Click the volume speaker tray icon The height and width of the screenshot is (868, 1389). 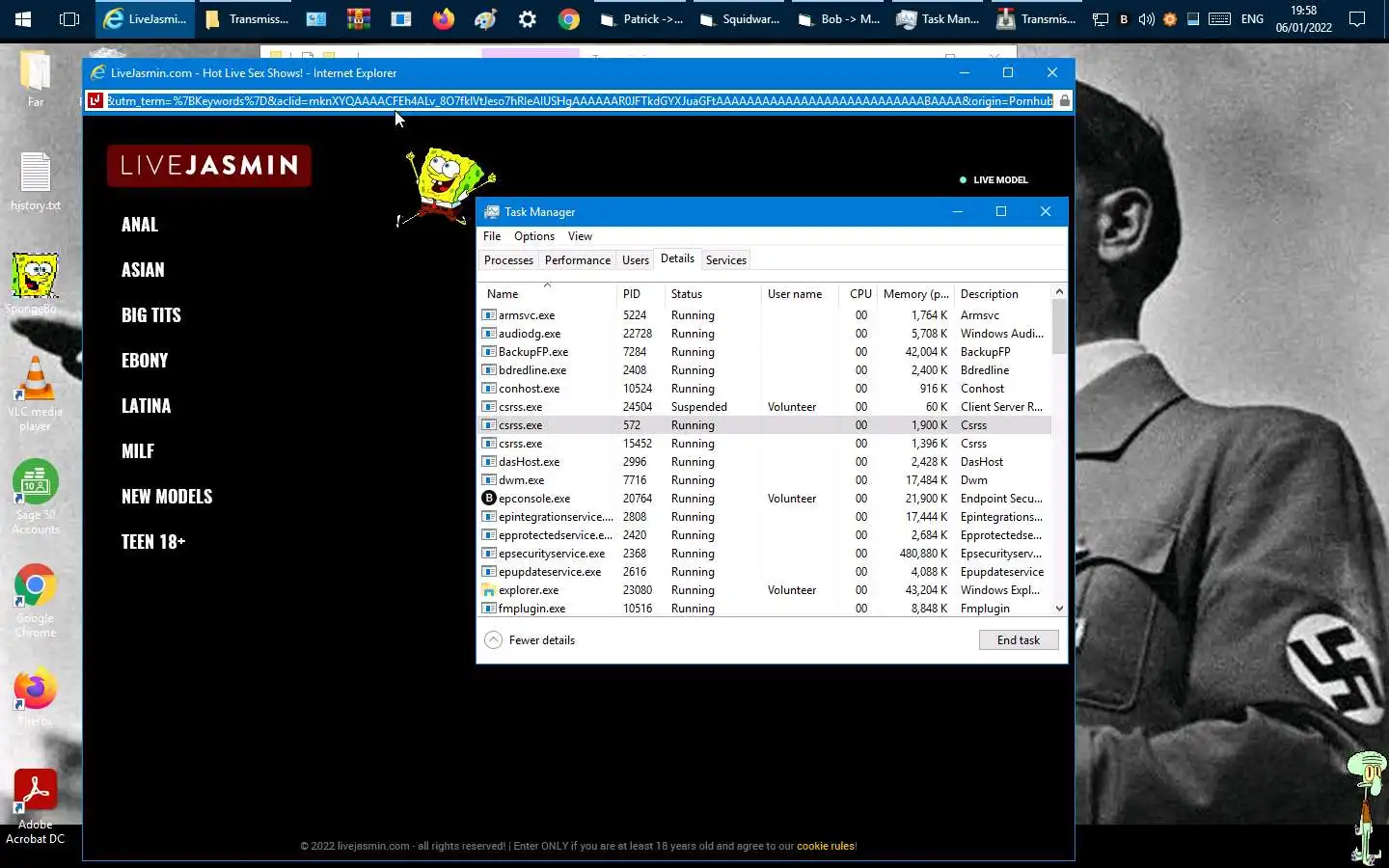(1146, 18)
